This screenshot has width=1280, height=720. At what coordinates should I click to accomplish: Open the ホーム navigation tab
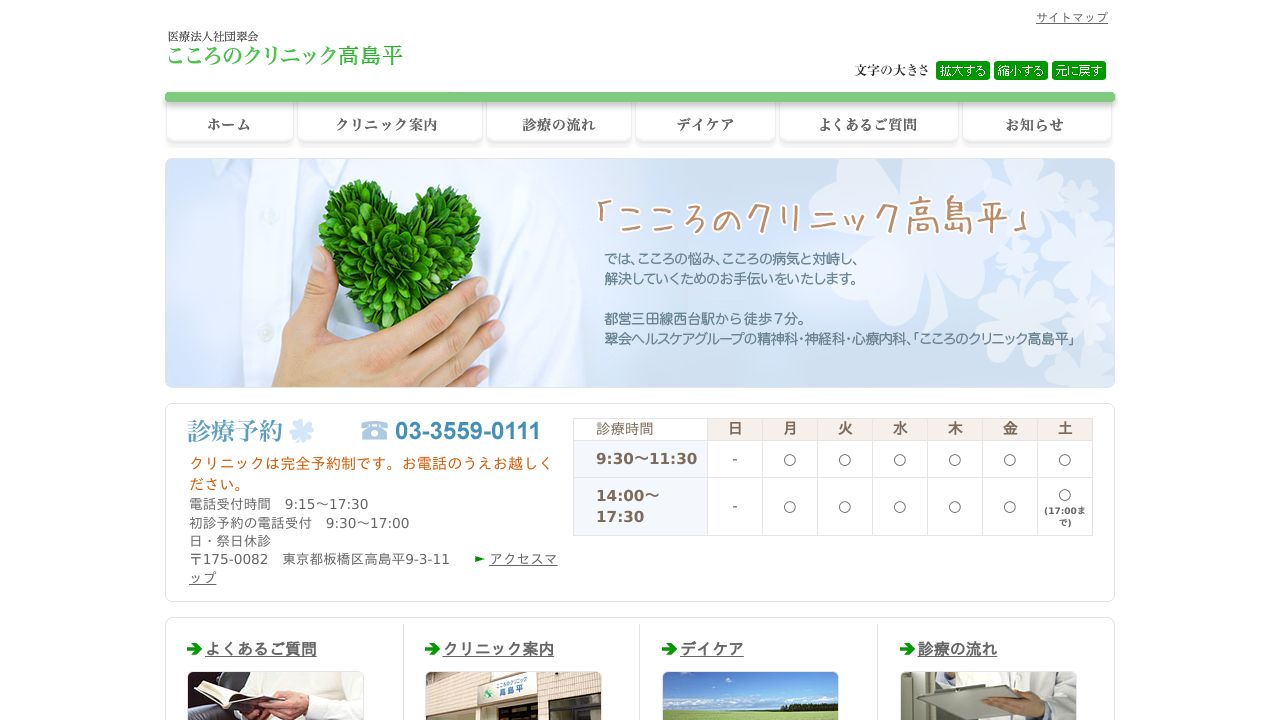click(x=230, y=125)
